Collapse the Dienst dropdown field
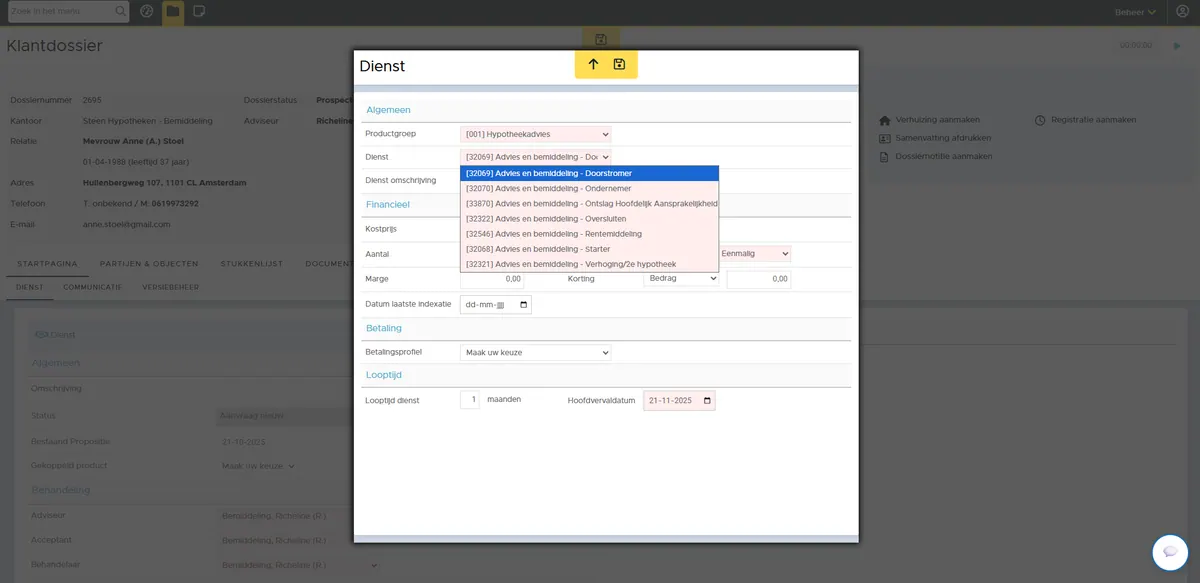Image resolution: width=1200 pixels, height=583 pixels. (535, 157)
